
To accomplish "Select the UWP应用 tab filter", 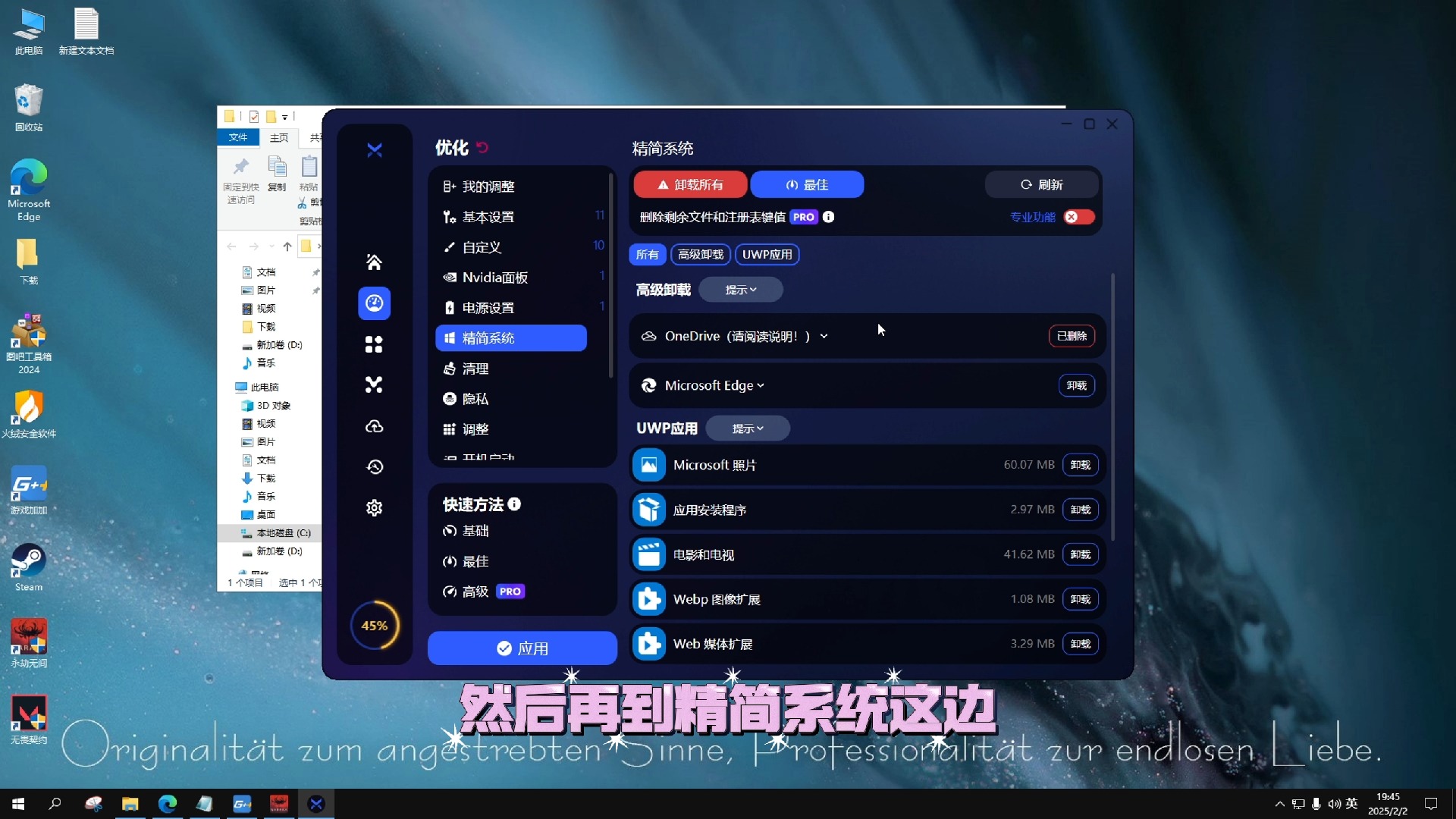I will click(x=767, y=254).
